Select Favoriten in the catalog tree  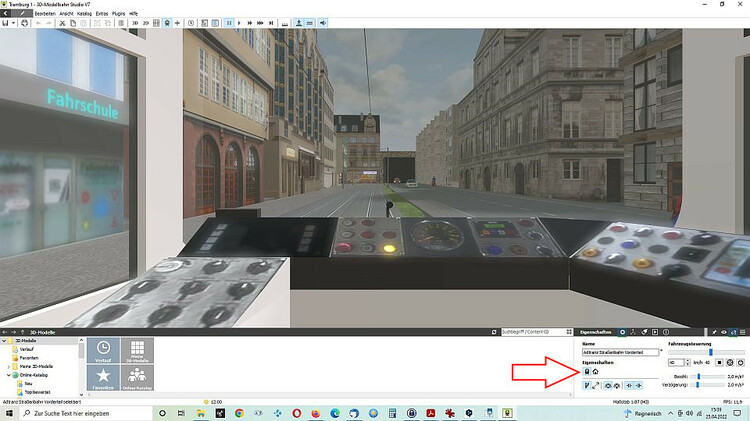(x=29, y=358)
